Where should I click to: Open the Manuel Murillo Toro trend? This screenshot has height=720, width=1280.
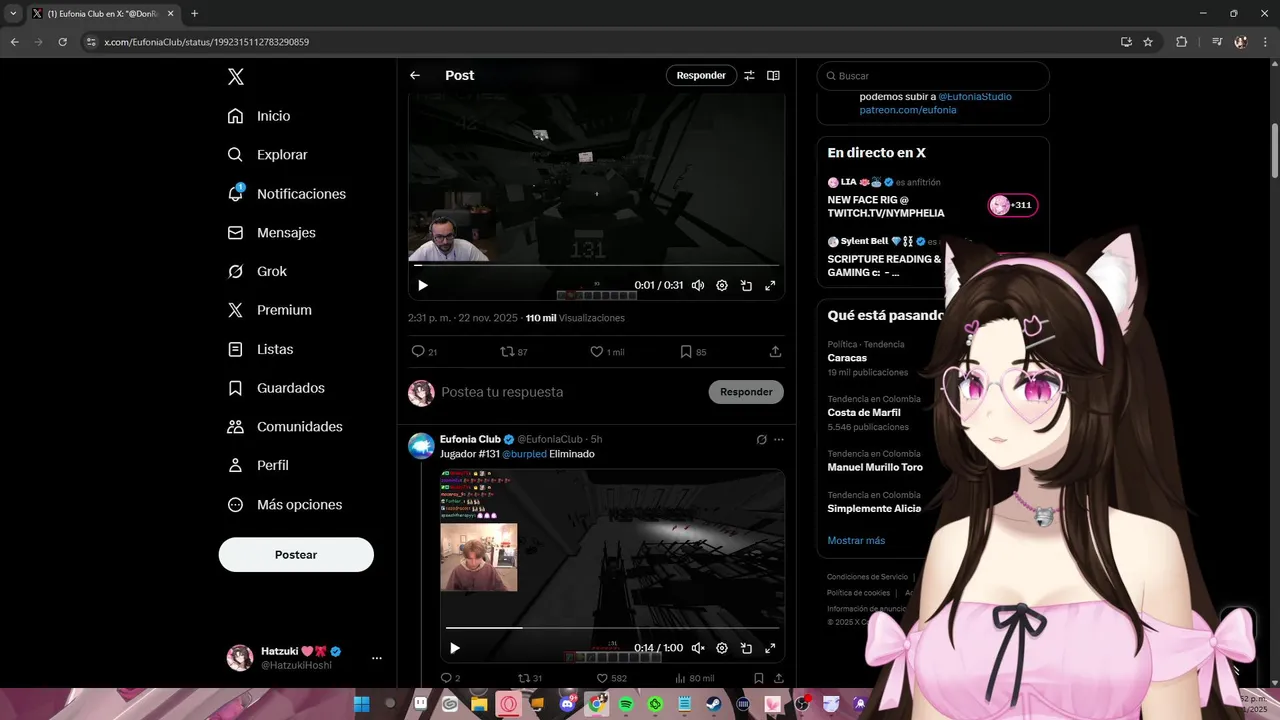875,467
